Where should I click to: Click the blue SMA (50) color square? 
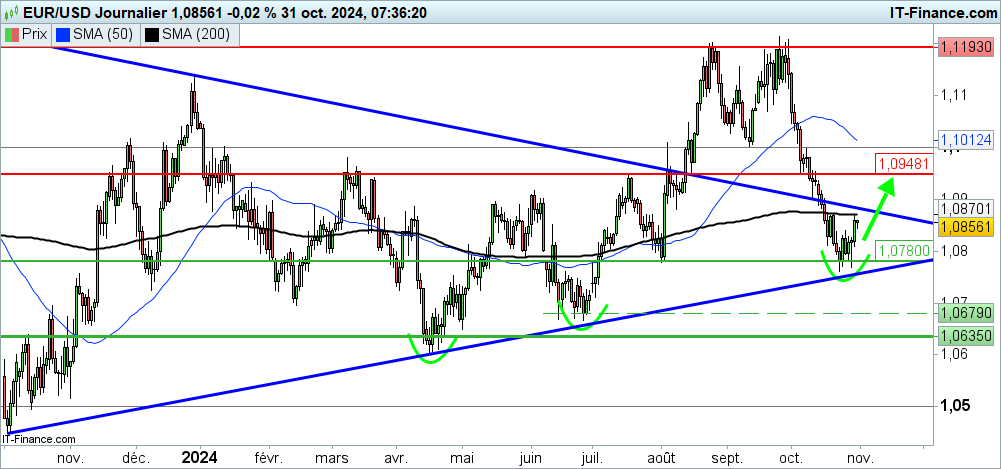[x=63, y=34]
